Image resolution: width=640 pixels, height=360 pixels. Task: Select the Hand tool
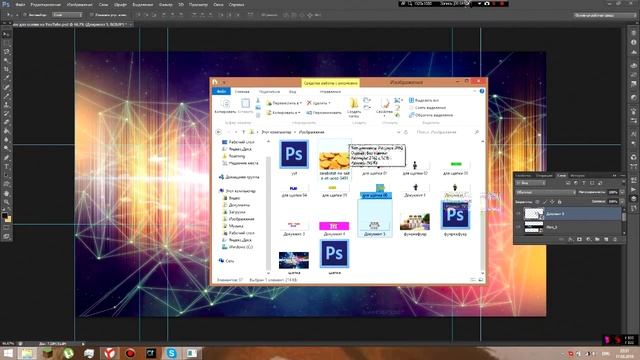7,193
